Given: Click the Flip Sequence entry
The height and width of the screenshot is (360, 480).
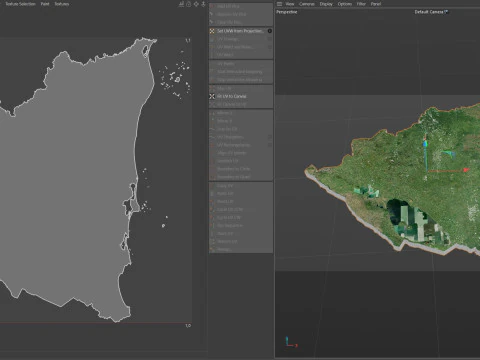Looking at the screenshot, I should (241, 226).
